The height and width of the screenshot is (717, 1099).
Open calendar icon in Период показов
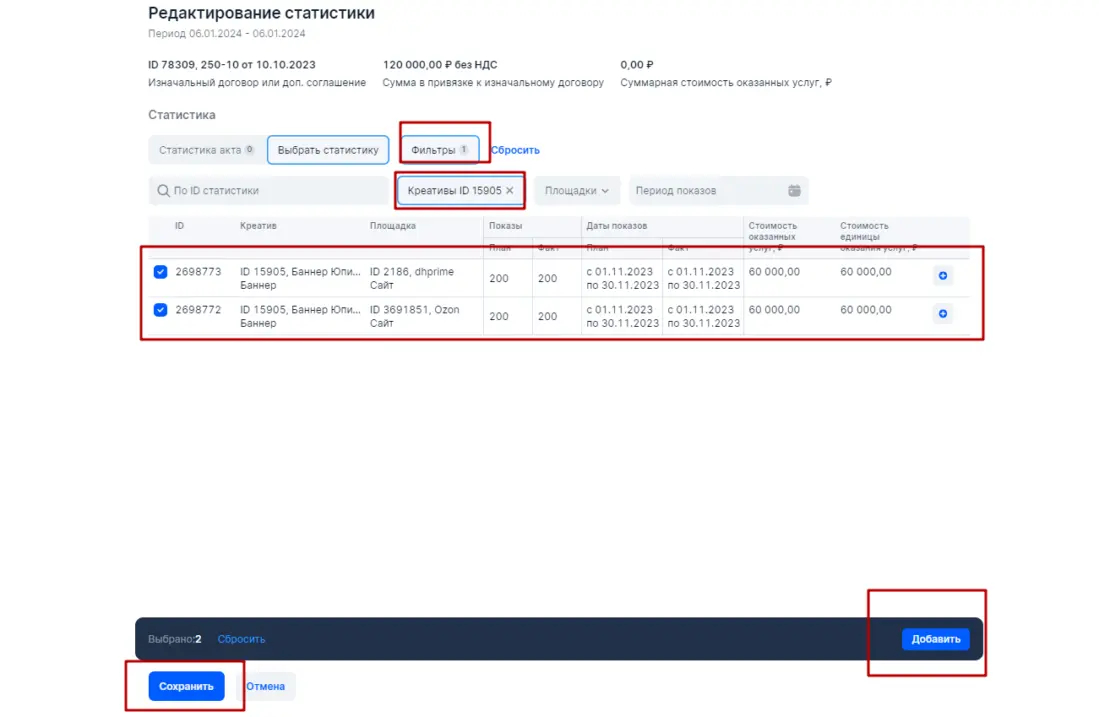793,191
